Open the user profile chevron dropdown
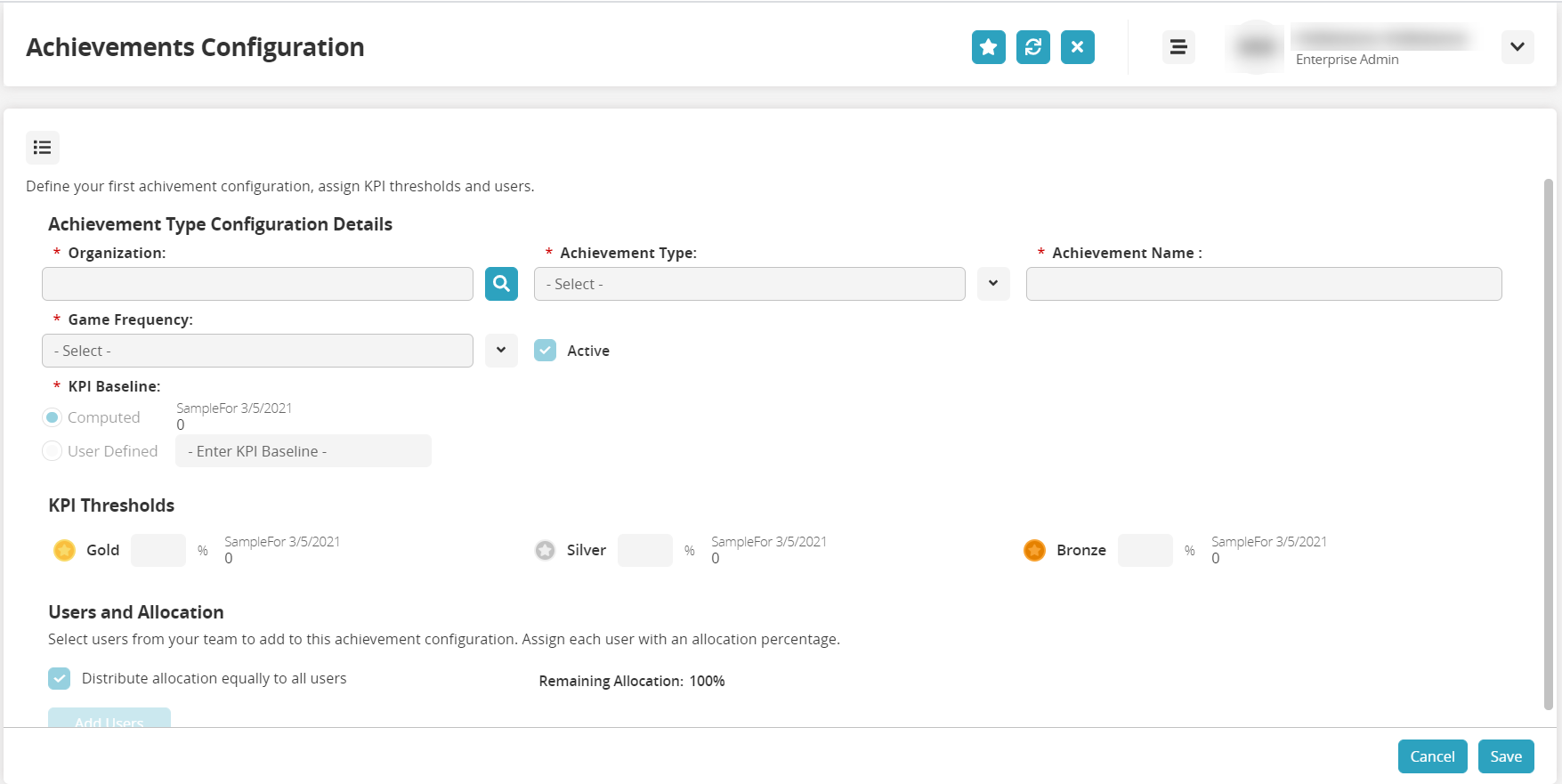Screen dimensions: 1562x784 click(x=1517, y=47)
